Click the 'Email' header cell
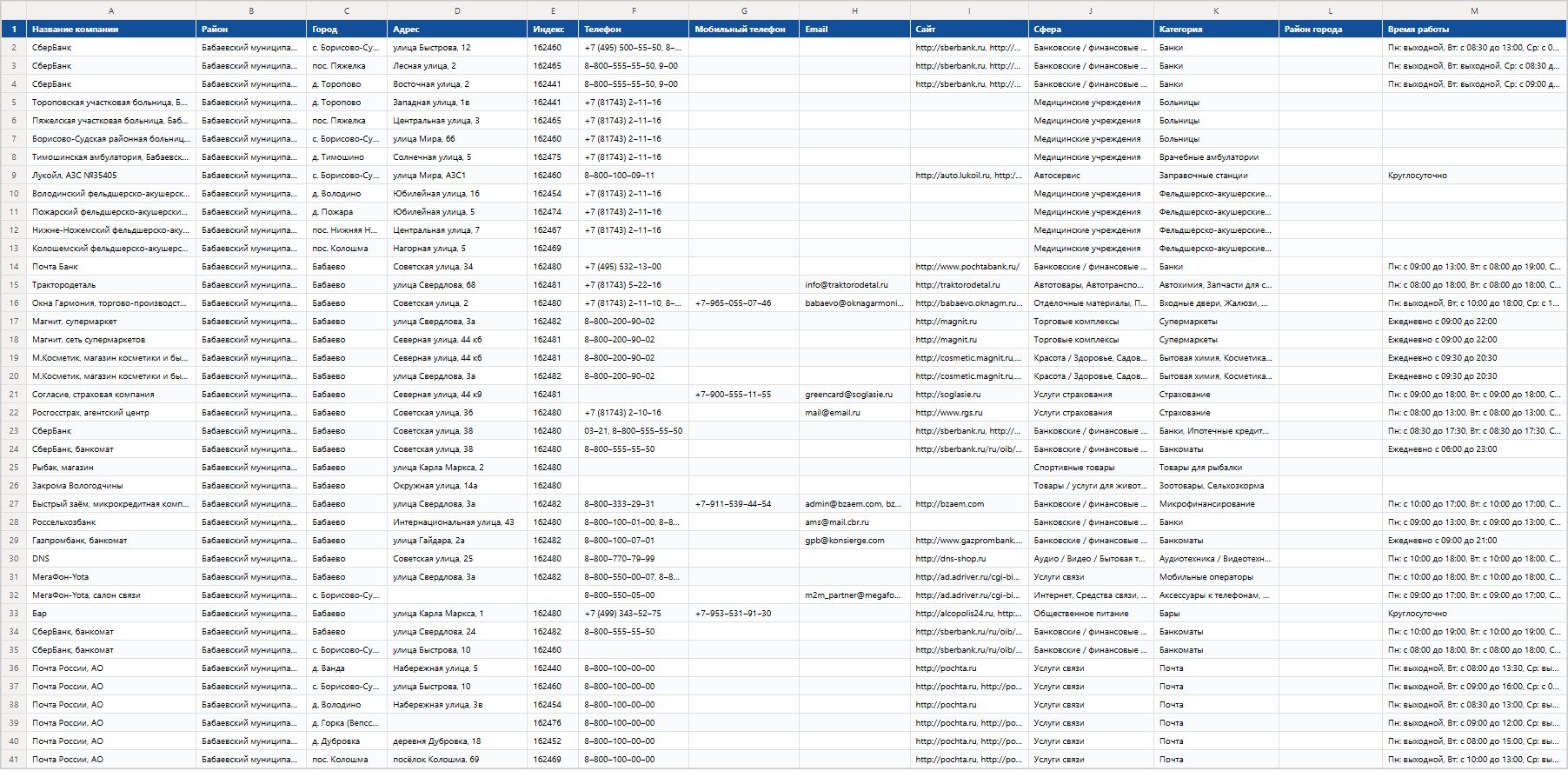This screenshot has height=784, width=1568. [x=854, y=30]
